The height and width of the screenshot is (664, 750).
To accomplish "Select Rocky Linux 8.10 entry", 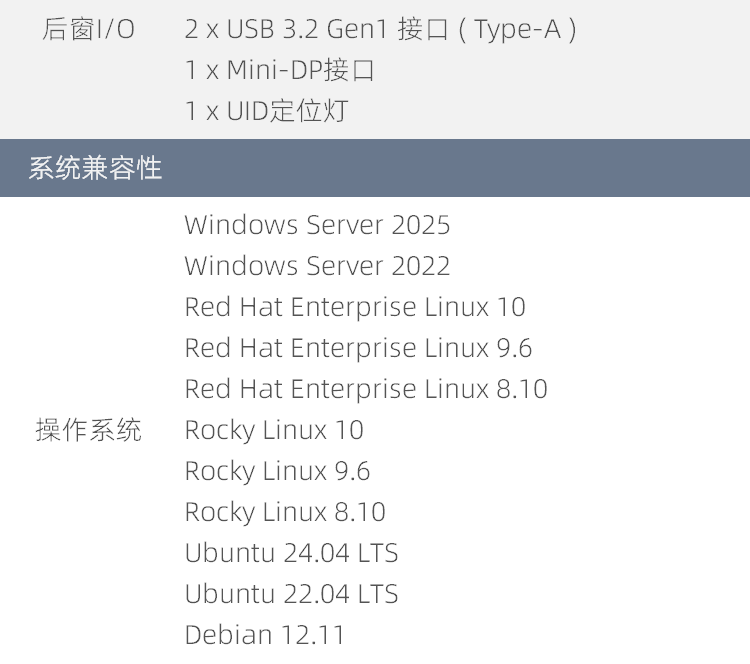I will click(x=285, y=512).
